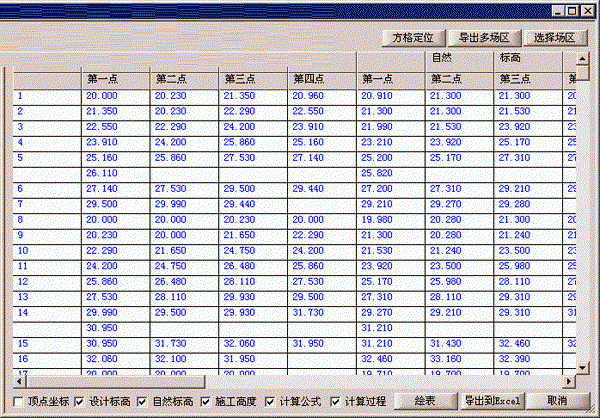Image resolution: width=600 pixels, height=418 pixels.
Task: Open the 选择场区 button
Action: (555, 38)
